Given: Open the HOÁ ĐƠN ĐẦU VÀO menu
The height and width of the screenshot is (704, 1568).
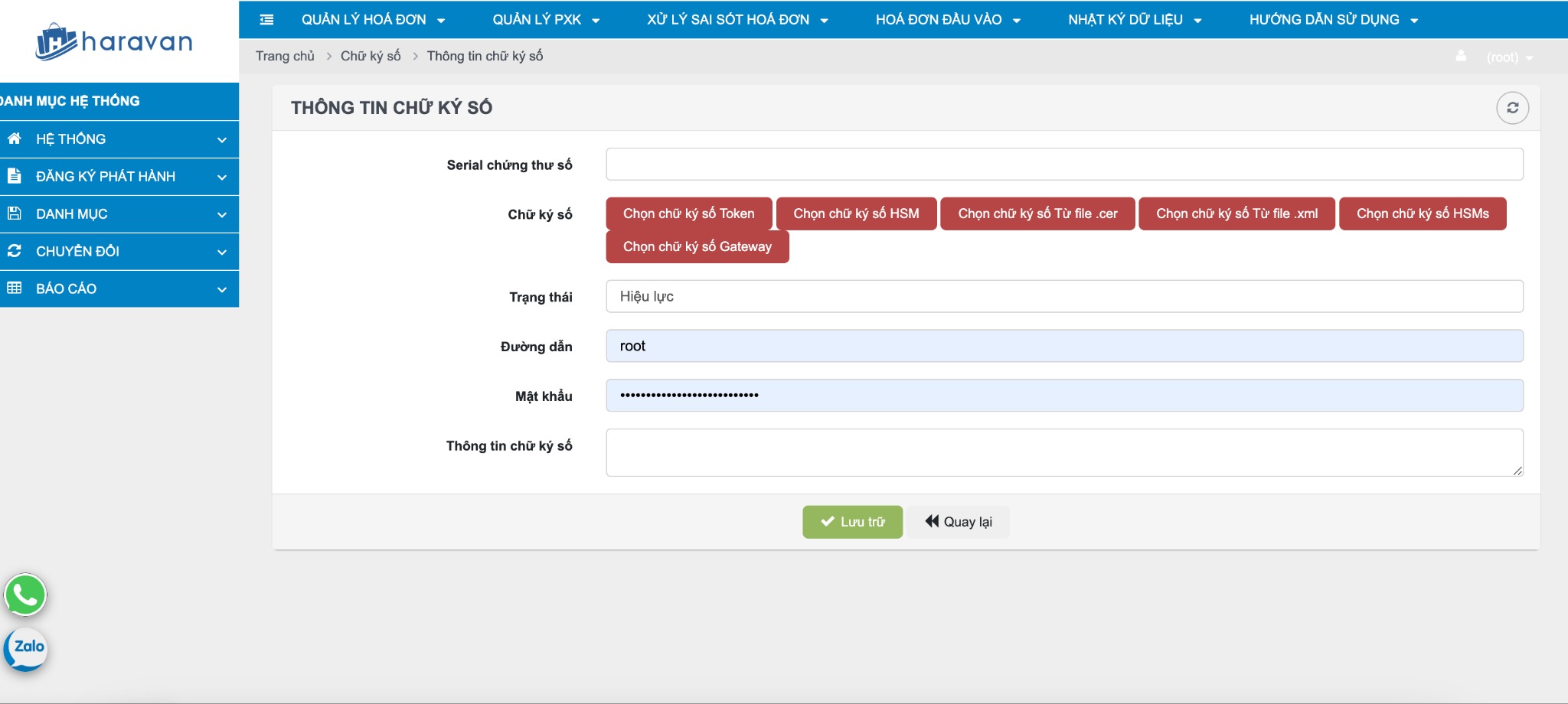Looking at the screenshot, I should (x=948, y=20).
